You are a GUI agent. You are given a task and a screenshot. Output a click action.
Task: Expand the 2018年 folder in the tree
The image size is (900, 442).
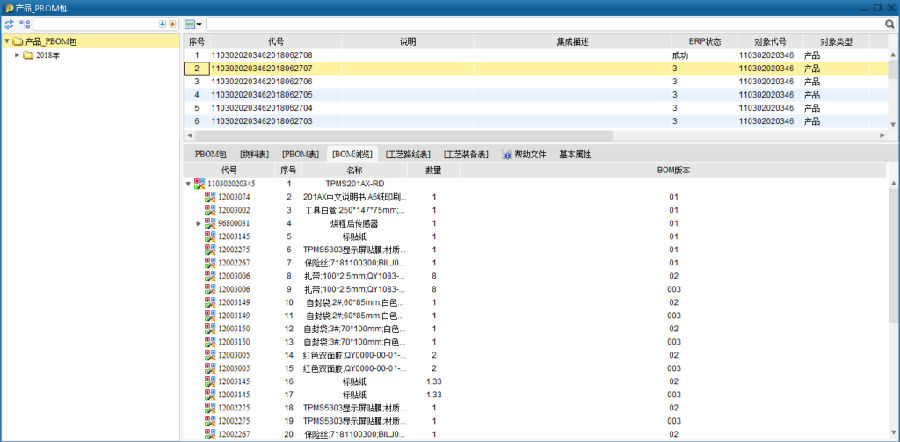pos(17,55)
